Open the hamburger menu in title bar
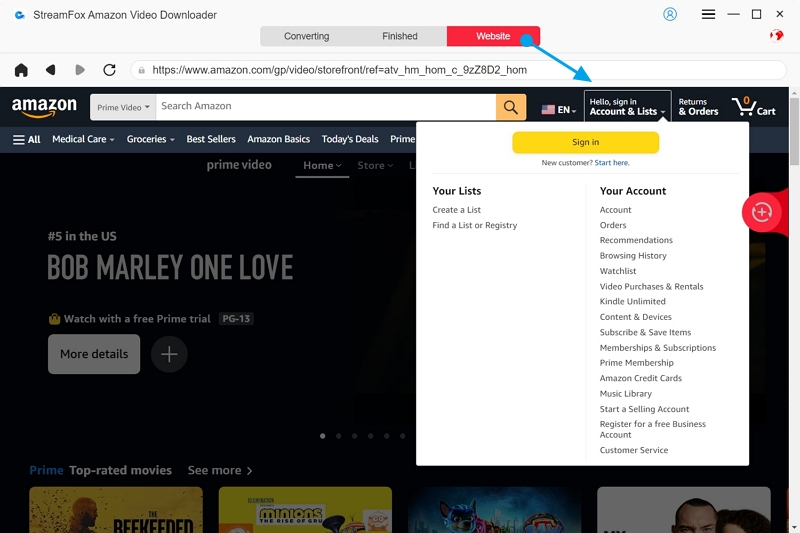Viewport: 800px width, 533px height. click(x=708, y=14)
